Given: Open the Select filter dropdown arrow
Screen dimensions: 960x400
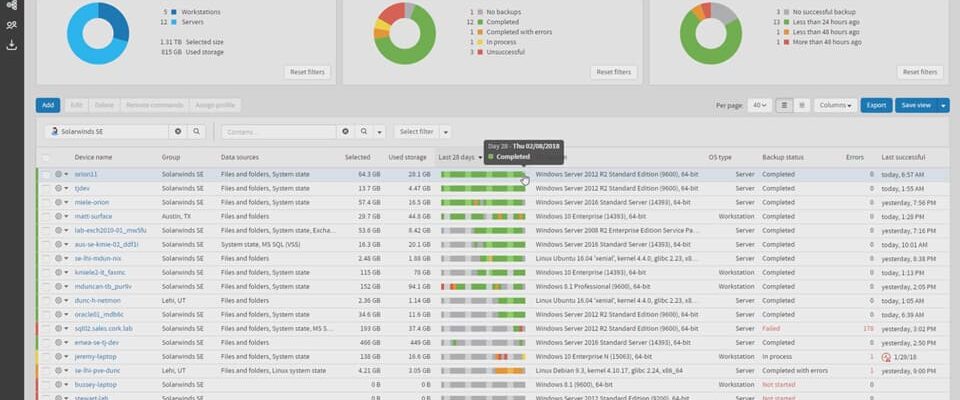Looking at the screenshot, I should (x=446, y=132).
